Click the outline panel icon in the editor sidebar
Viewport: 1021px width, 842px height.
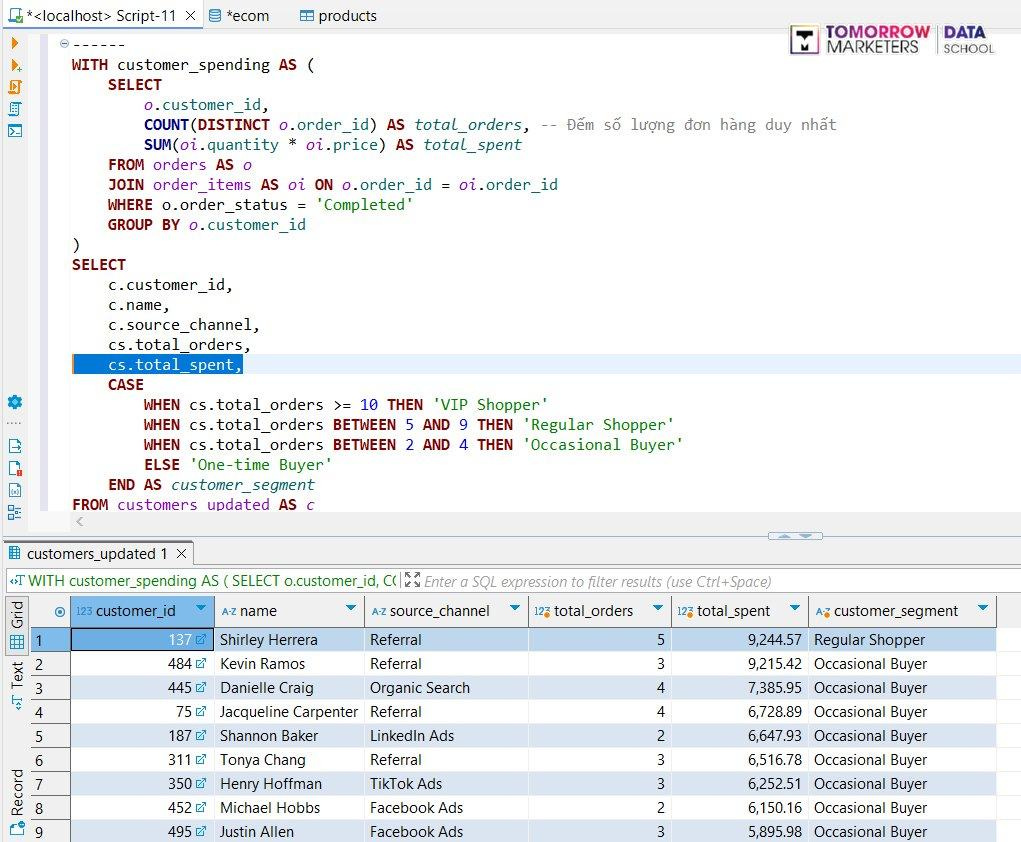coord(15,512)
